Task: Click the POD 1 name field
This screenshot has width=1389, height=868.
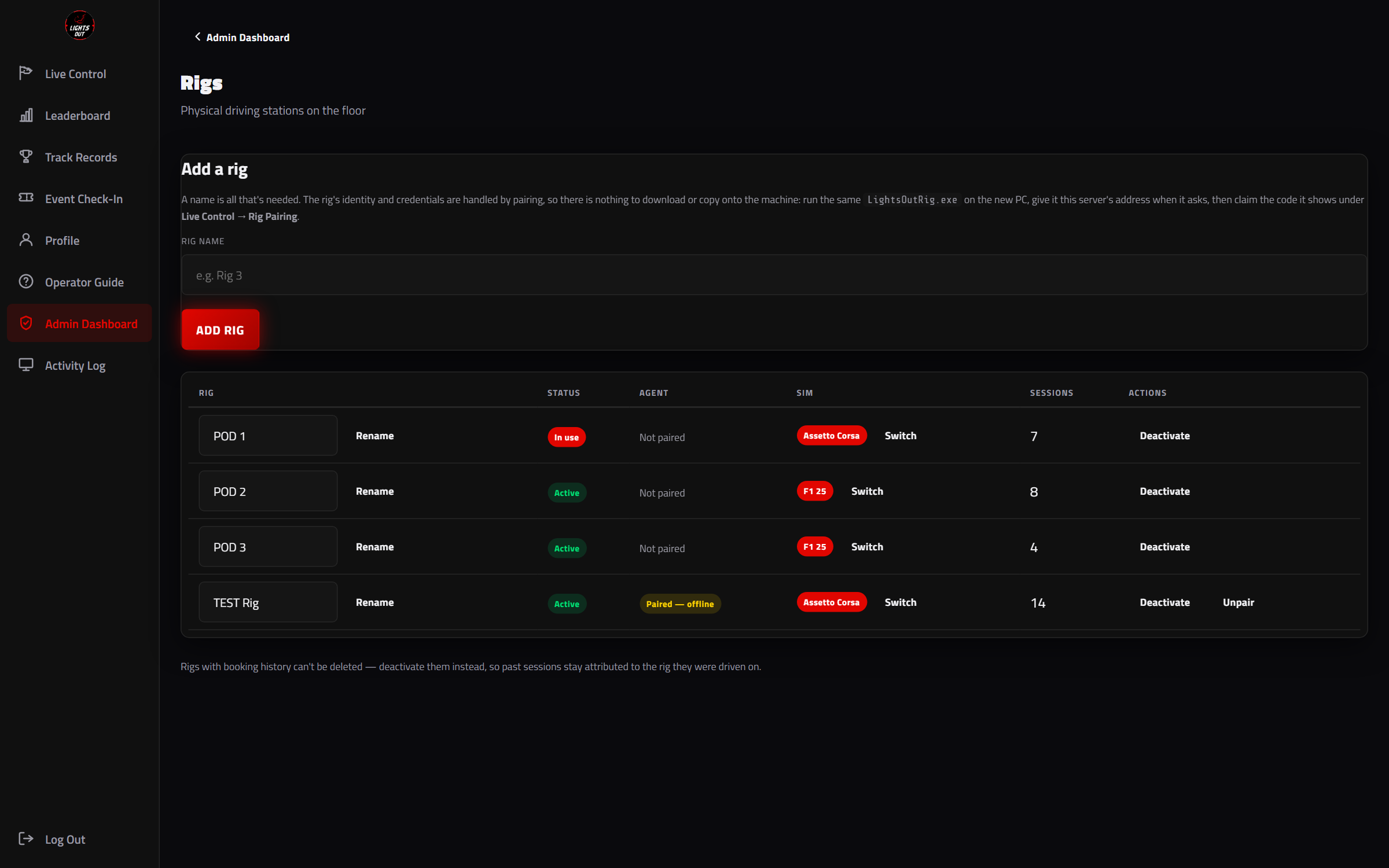Action: 268,436
